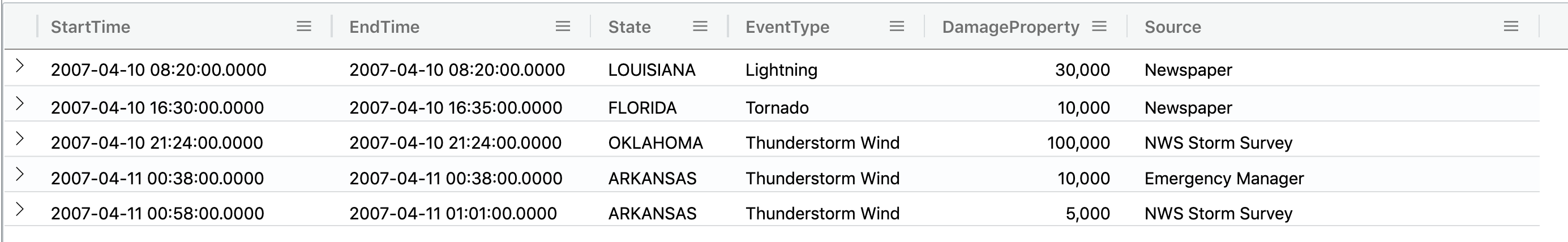Sort by State column header

tap(629, 27)
